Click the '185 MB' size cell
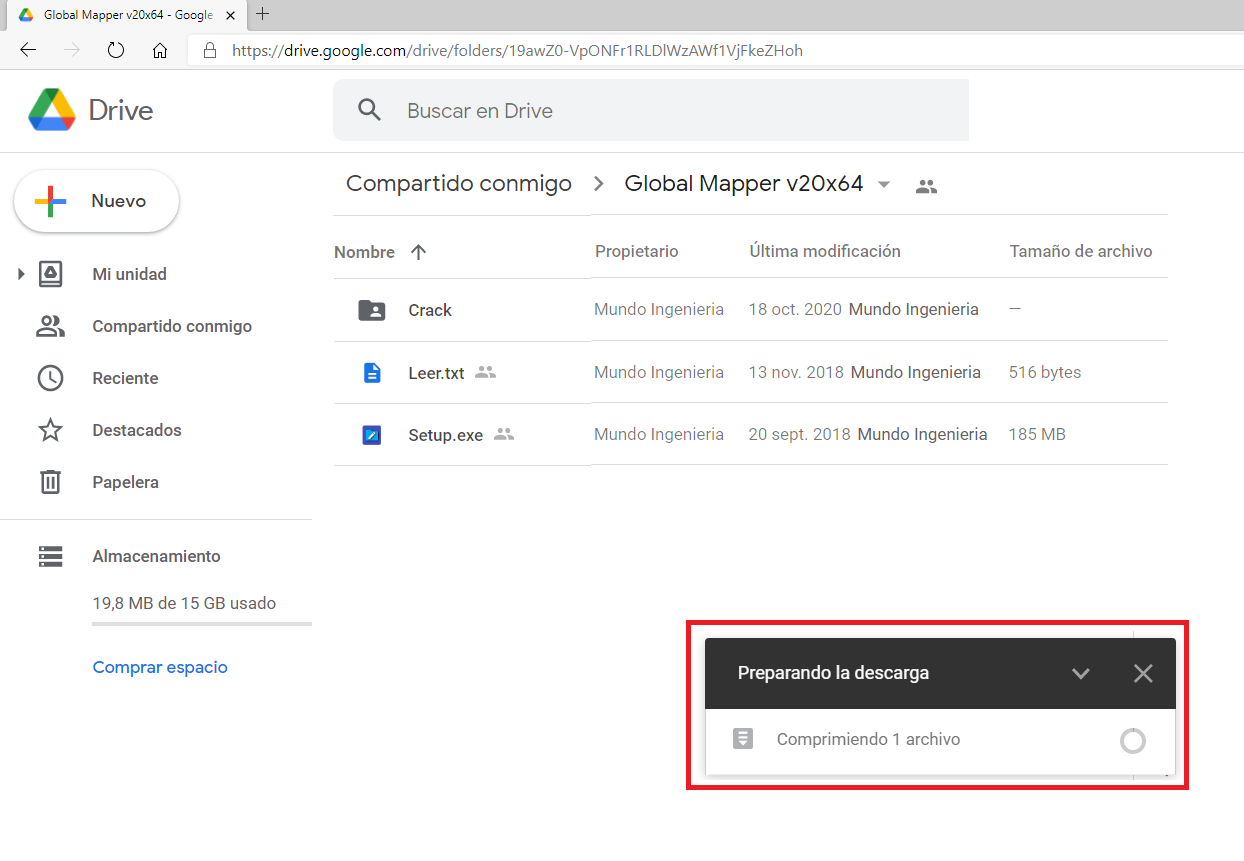The height and width of the screenshot is (861, 1244). [1037, 434]
